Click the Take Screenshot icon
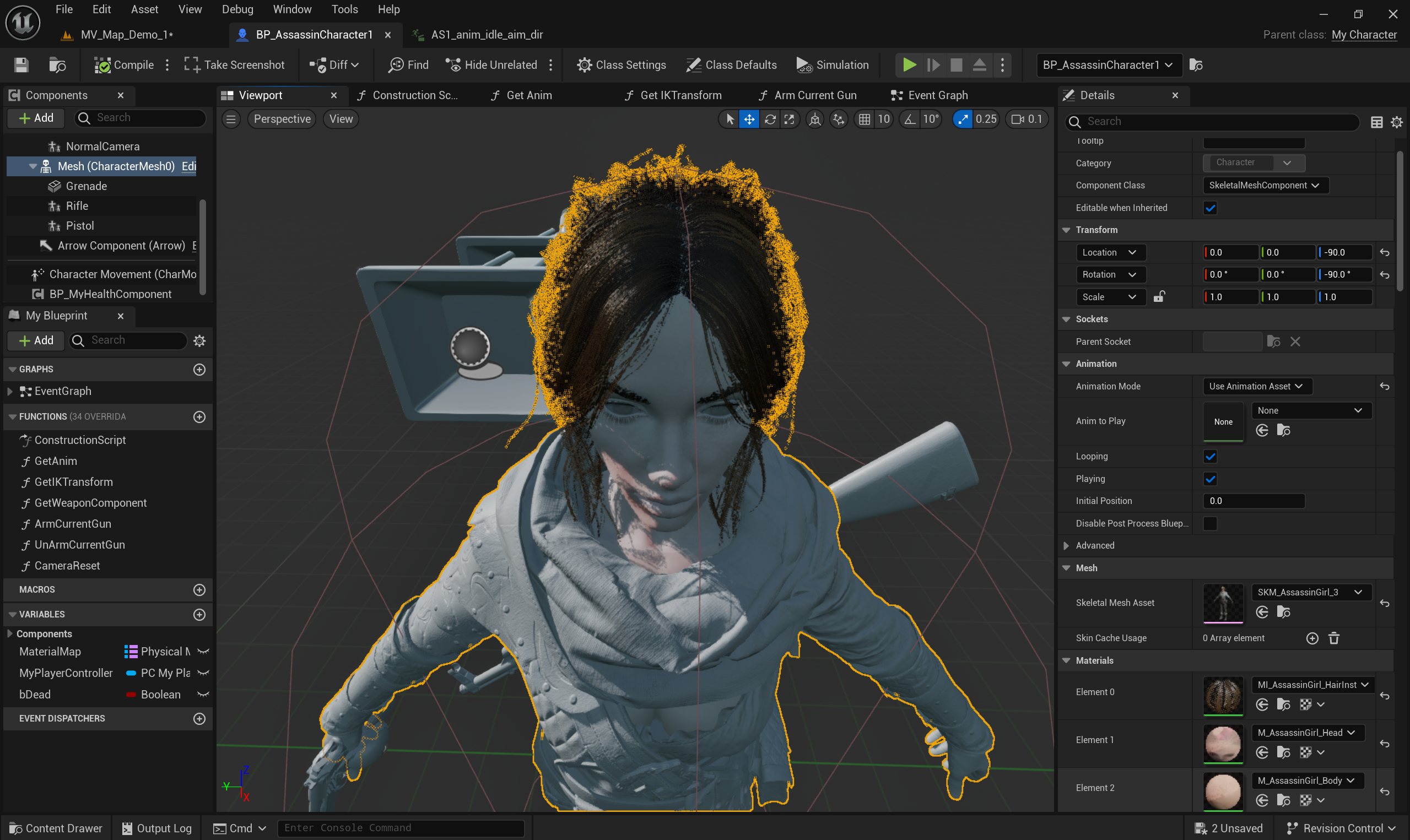 click(x=191, y=64)
